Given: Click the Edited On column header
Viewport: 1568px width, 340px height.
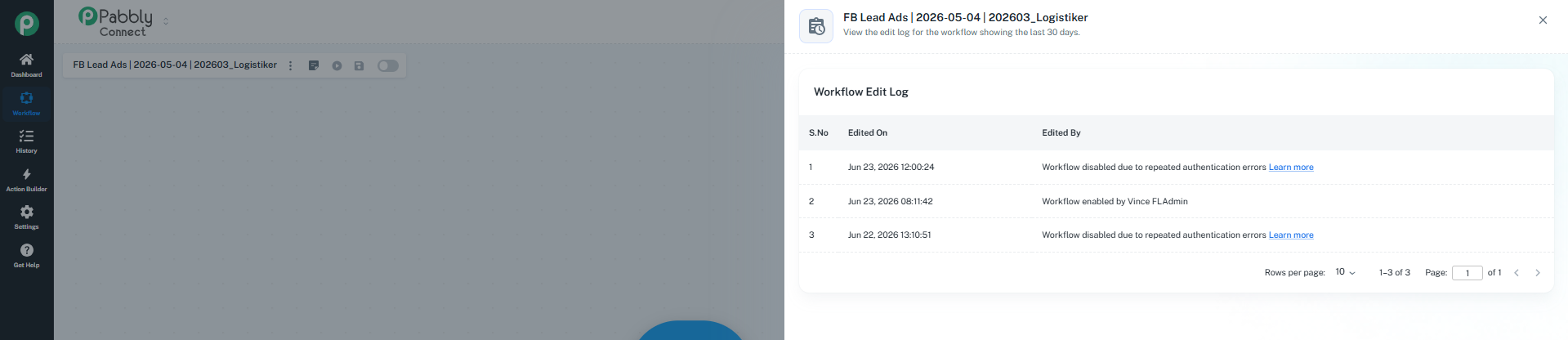Looking at the screenshot, I should point(868,132).
